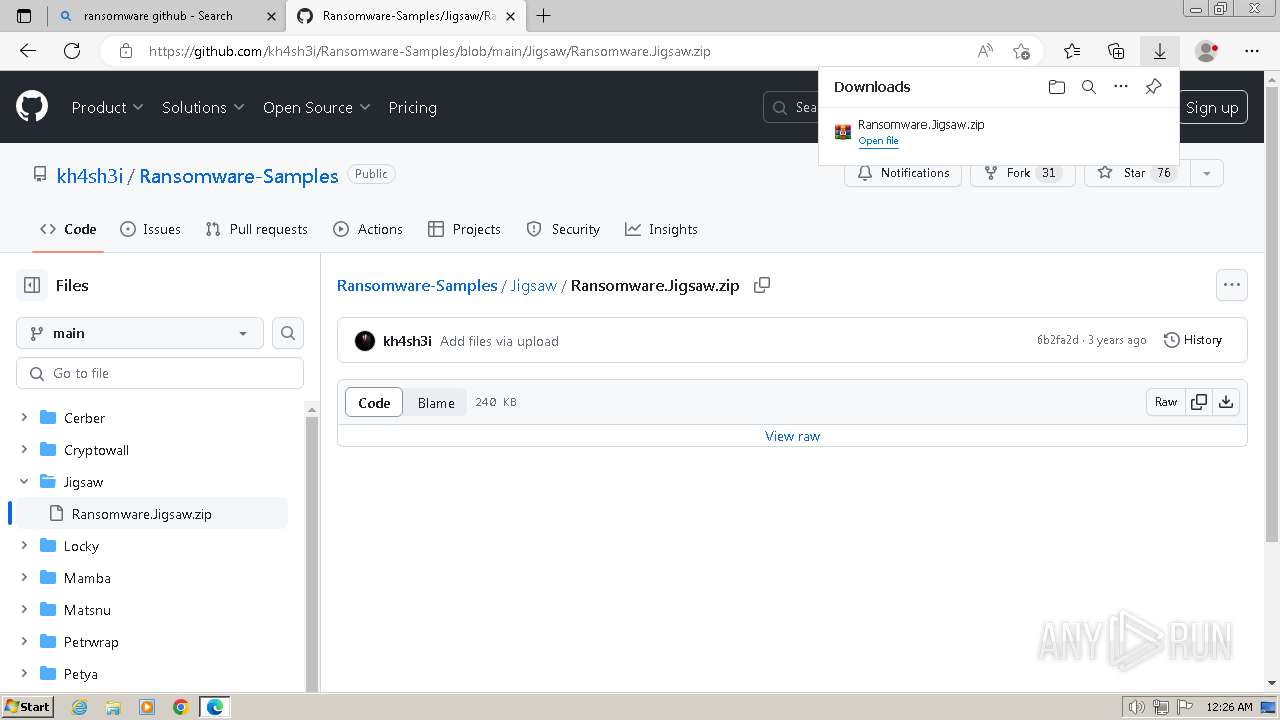
Task: Collapse the Jigsaw folder
Action: pyautogui.click(x=24, y=482)
